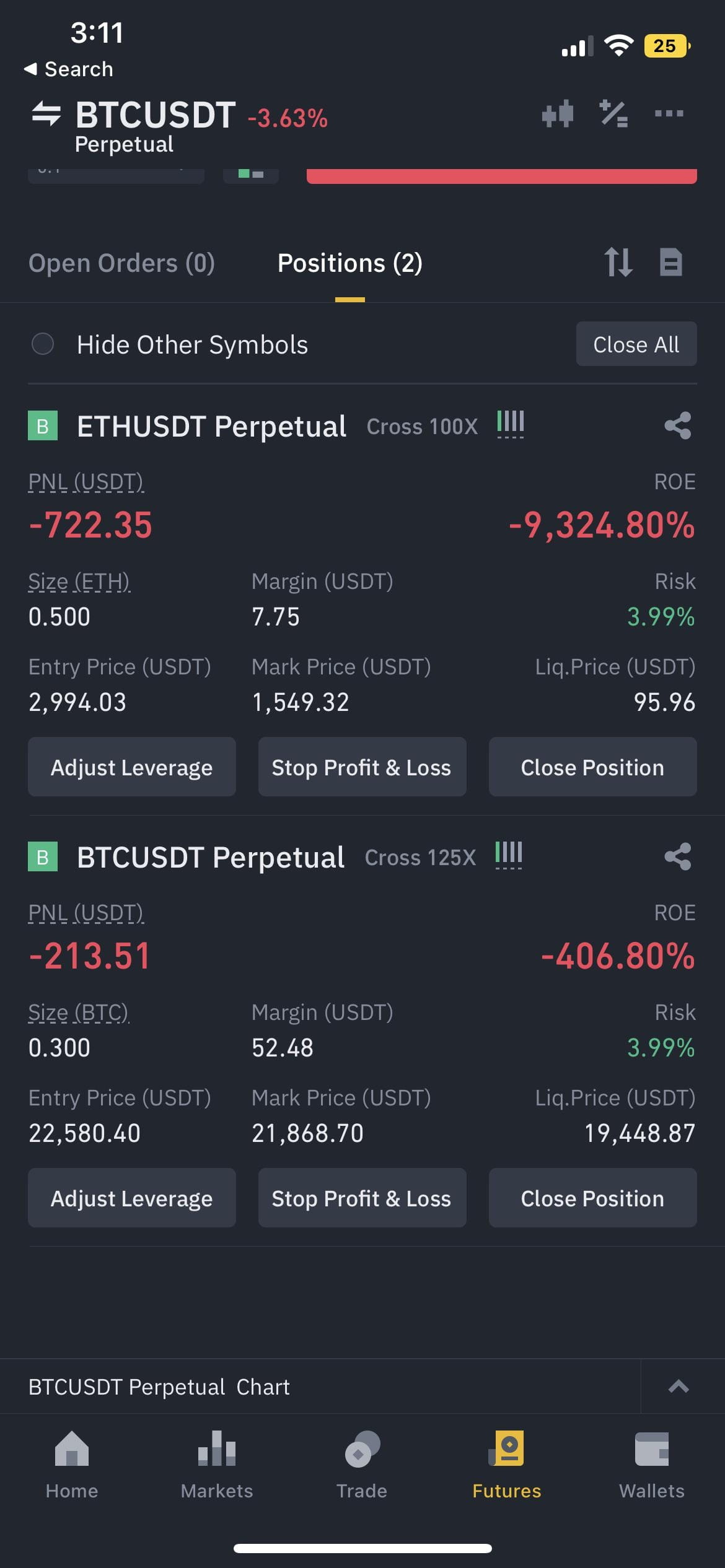Tap the ETHUSDT auto-deleverage bars indicator
This screenshot has height=1568, width=725.
pyautogui.click(x=511, y=424)
